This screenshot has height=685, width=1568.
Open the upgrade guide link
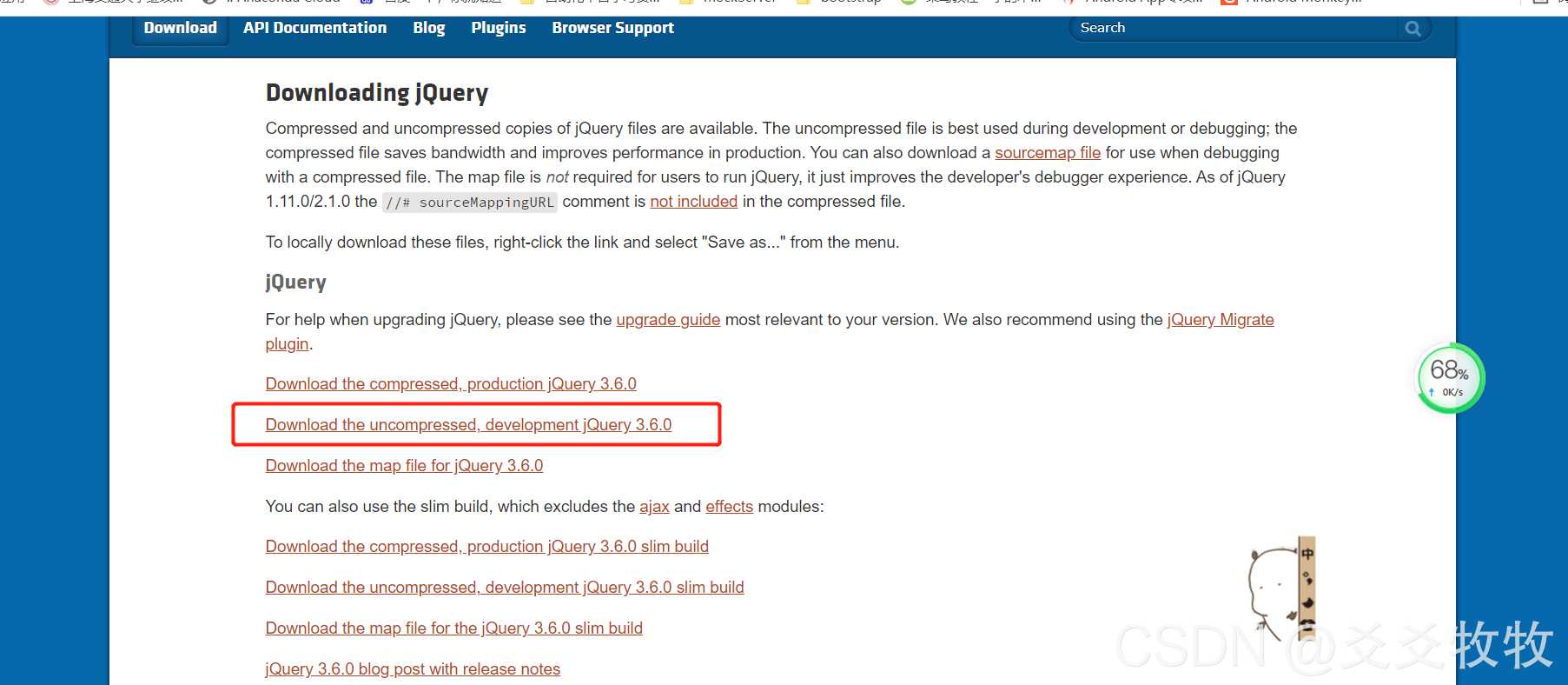pyautogui.click(x=668, y=320)
